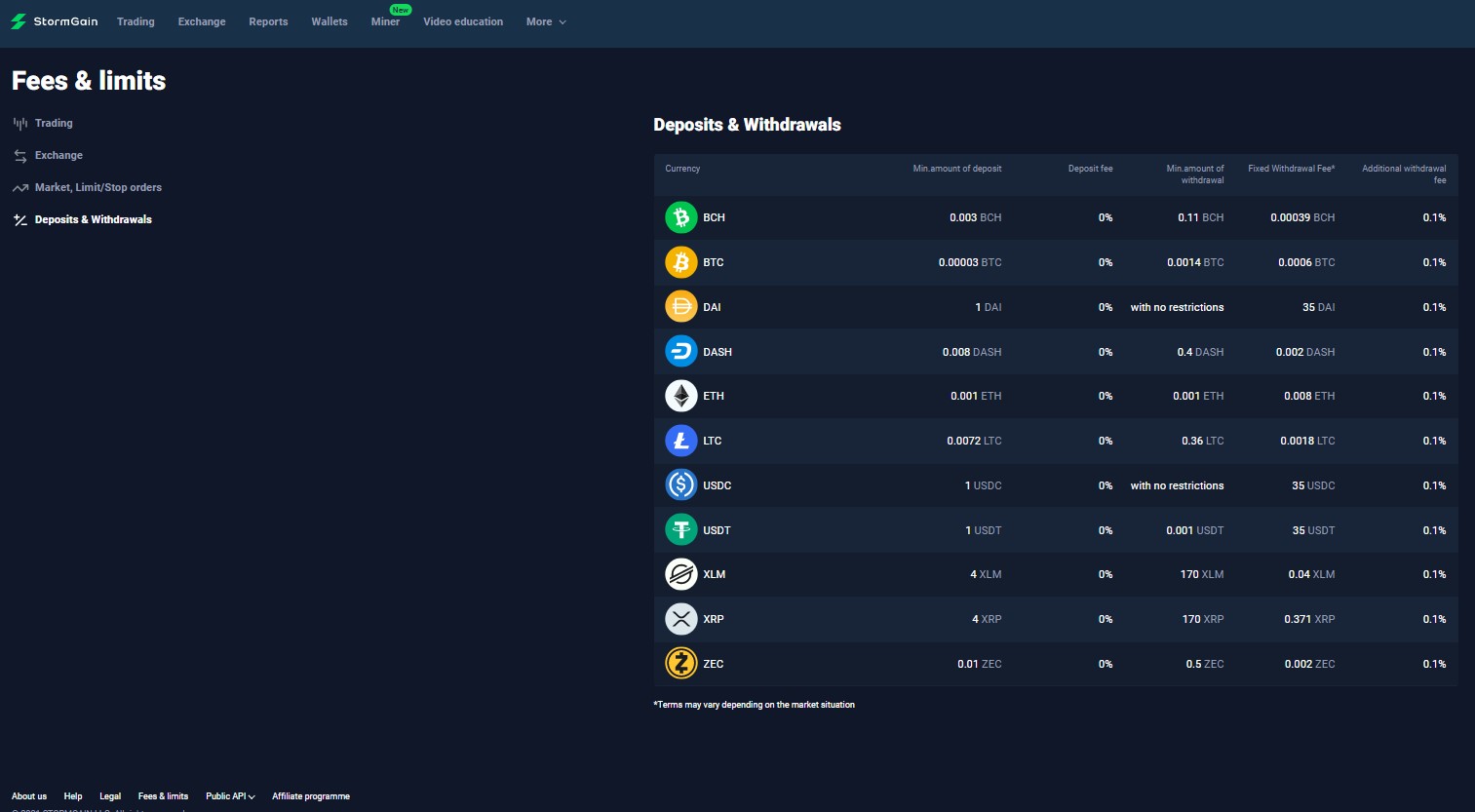Click the XRP coin icon
This screenshot has width=1475, height=812.
pos(680,619)
